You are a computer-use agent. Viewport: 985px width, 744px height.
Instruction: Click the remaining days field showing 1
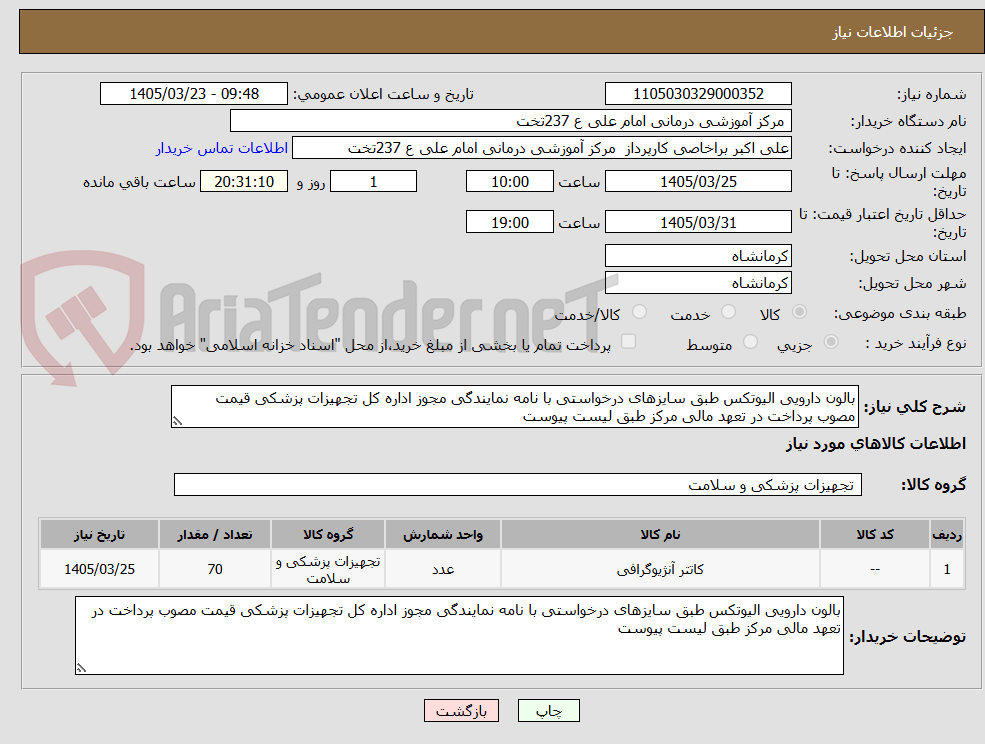pyautogui.click(x=373, y=182)
